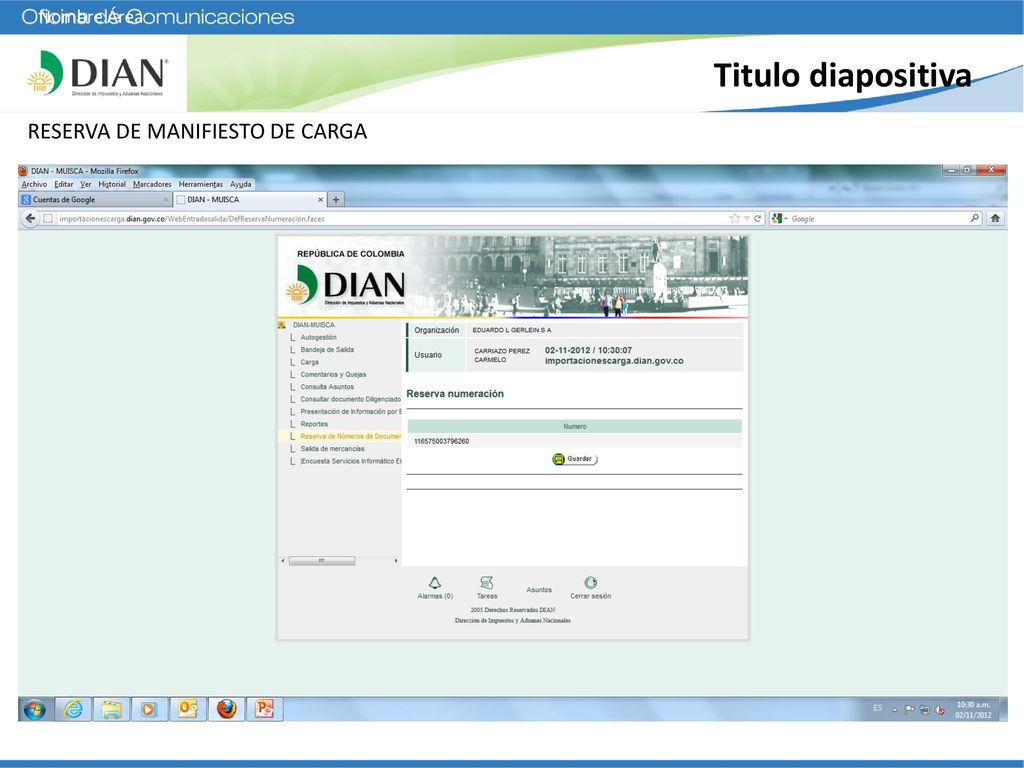Open the Editar menu
Screen dimensions: 1024x768
(63, 184)
